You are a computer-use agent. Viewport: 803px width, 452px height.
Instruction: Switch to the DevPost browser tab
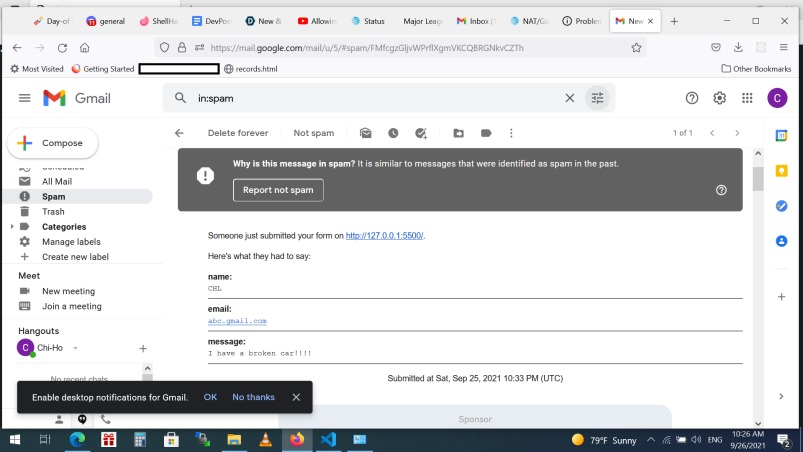tap(211, 21)
